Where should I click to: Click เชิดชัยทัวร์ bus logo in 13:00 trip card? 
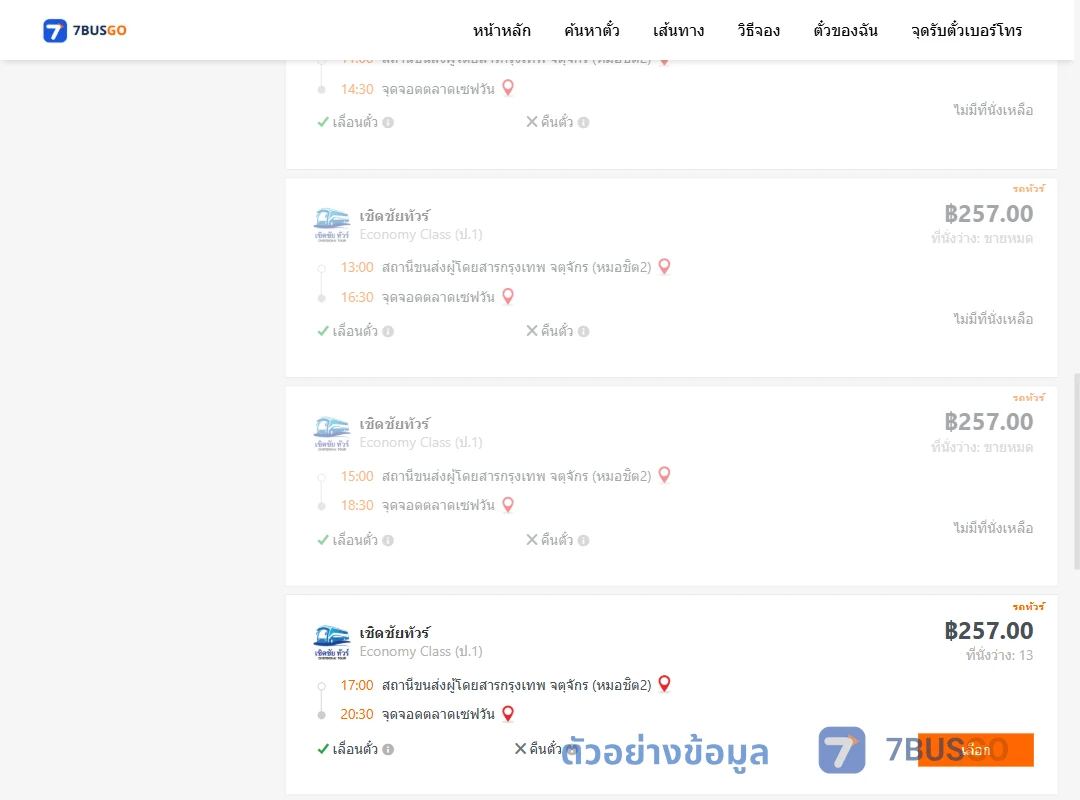click(332, 225)
